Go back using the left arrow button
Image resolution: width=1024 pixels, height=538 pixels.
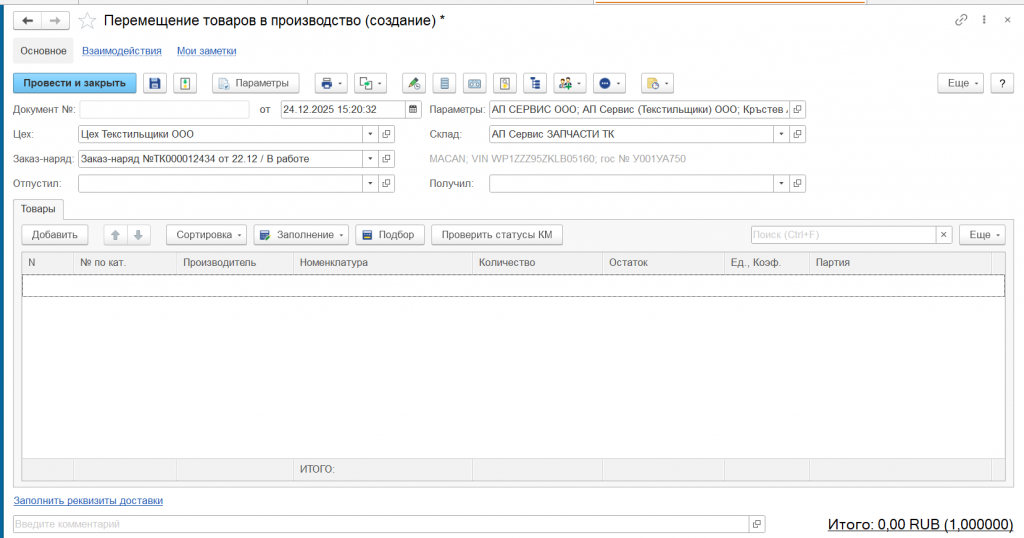pyautogui.click(x=28, y=20)
